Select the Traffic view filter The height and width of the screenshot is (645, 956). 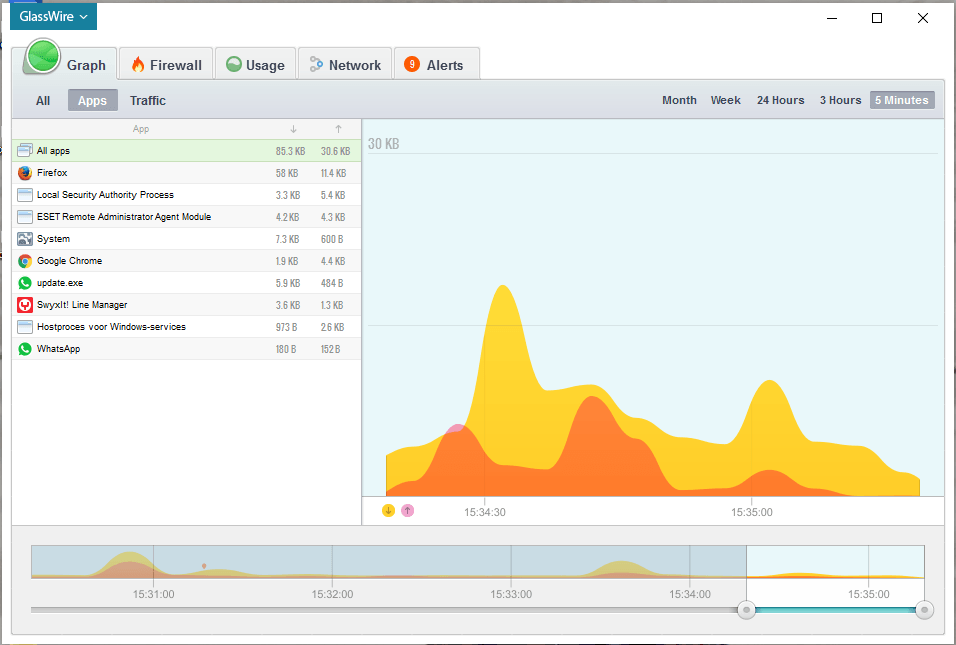(x=148, y=101)
